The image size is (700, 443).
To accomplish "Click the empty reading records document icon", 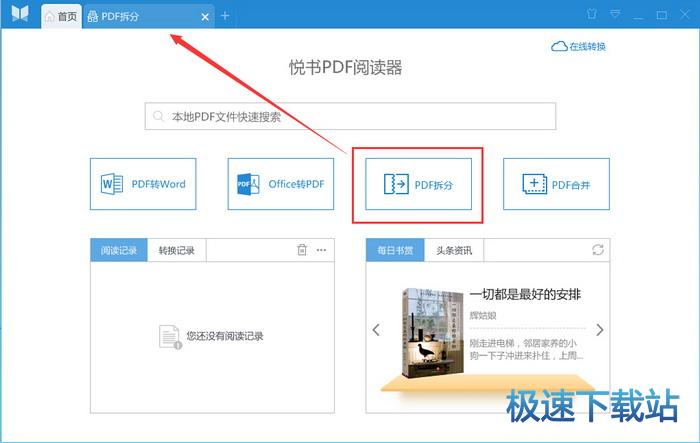I will click(x=170, y=337).
